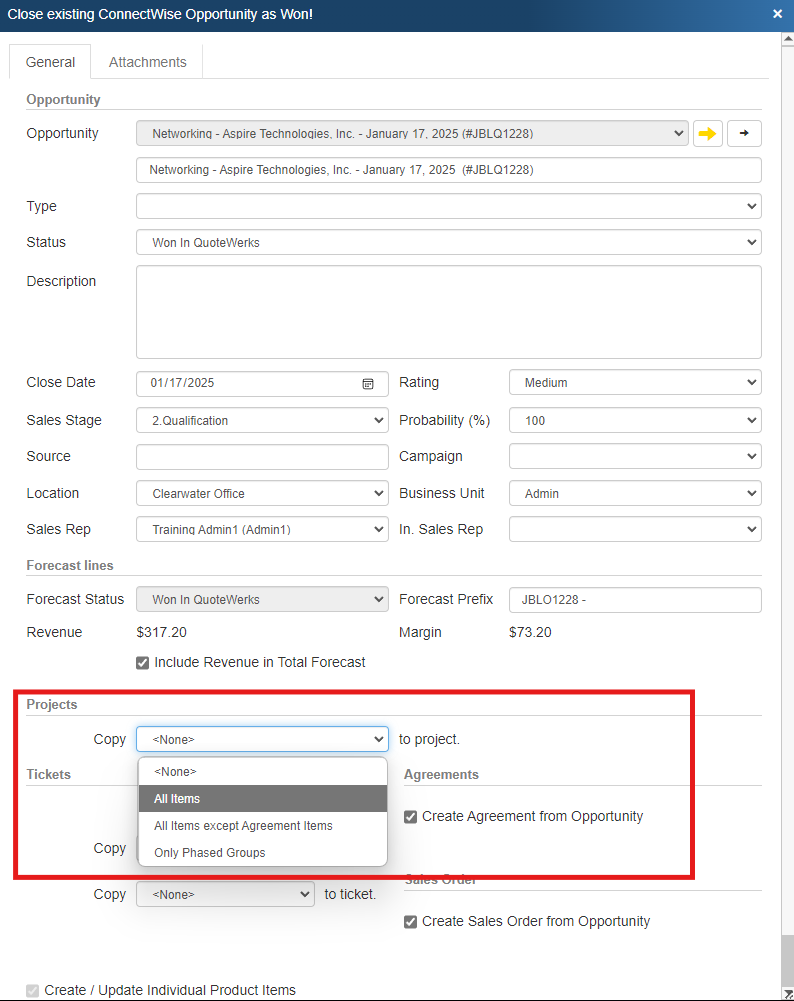Click the black arrow button beside Opportunity

pyautogui.click(x=743, y=133)
